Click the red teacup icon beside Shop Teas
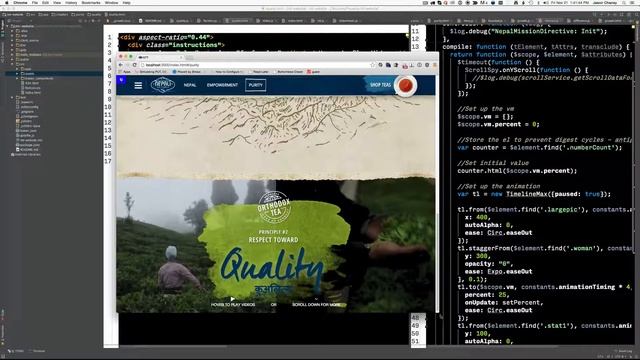The height and width of the screenshot is (360, 640). (405, 85)
